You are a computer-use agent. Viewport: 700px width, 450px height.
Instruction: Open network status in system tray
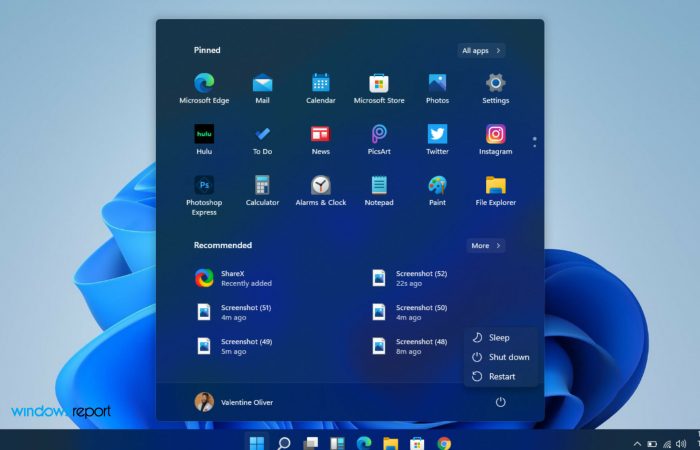(x=667, y=444)
